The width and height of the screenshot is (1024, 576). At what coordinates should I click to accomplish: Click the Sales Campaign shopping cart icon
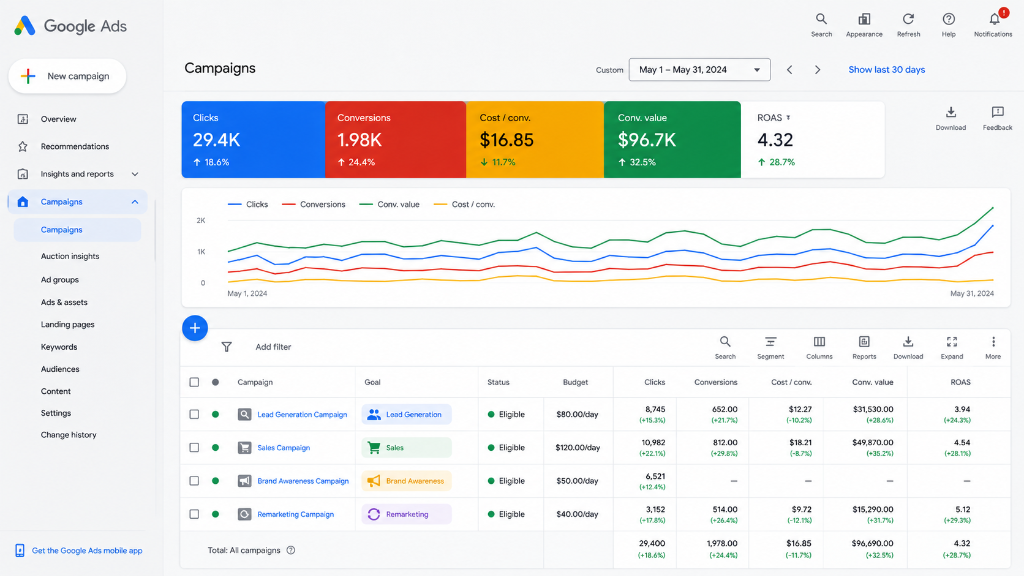coord(244,447)
